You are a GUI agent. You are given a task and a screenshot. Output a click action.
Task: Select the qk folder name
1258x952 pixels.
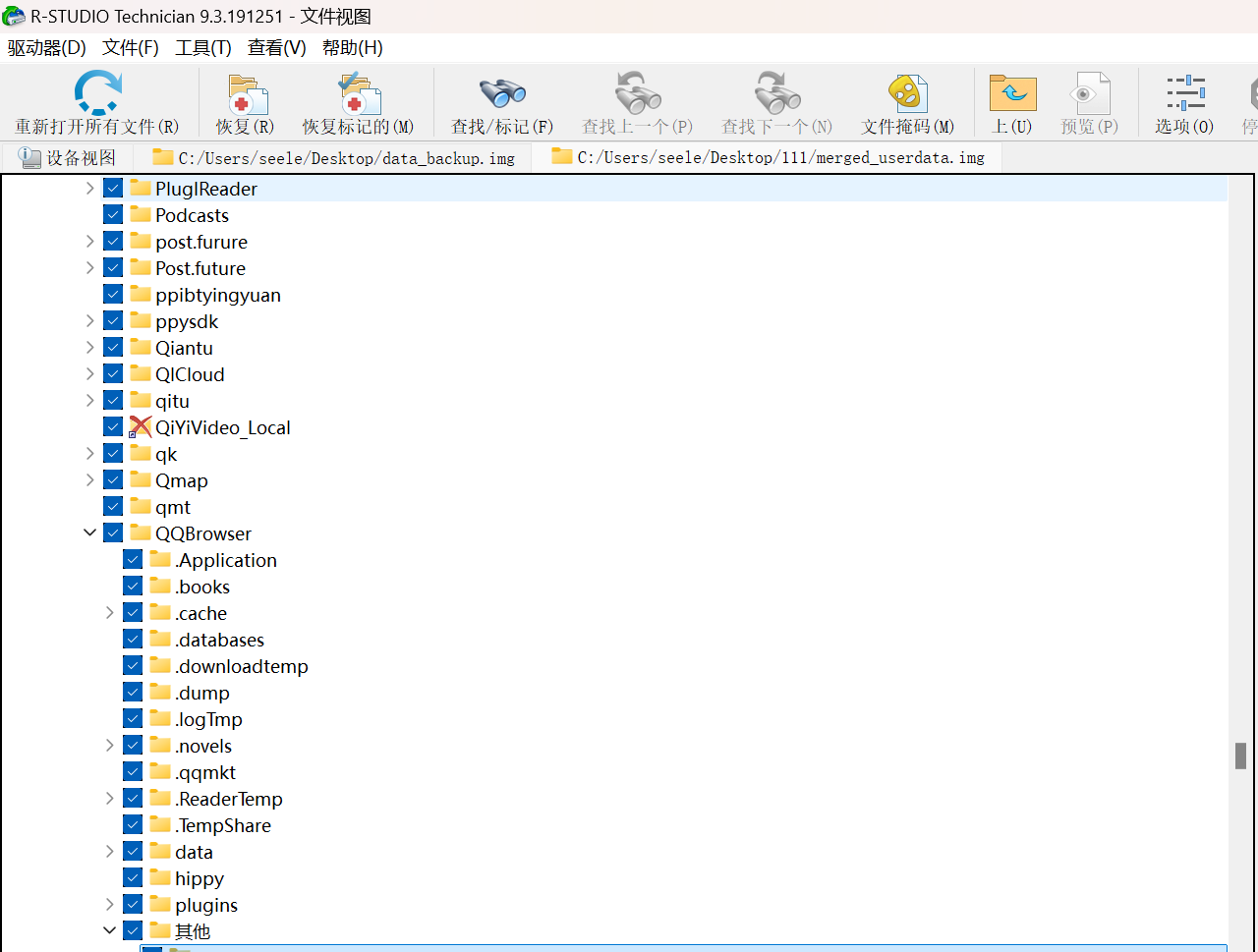166,454
